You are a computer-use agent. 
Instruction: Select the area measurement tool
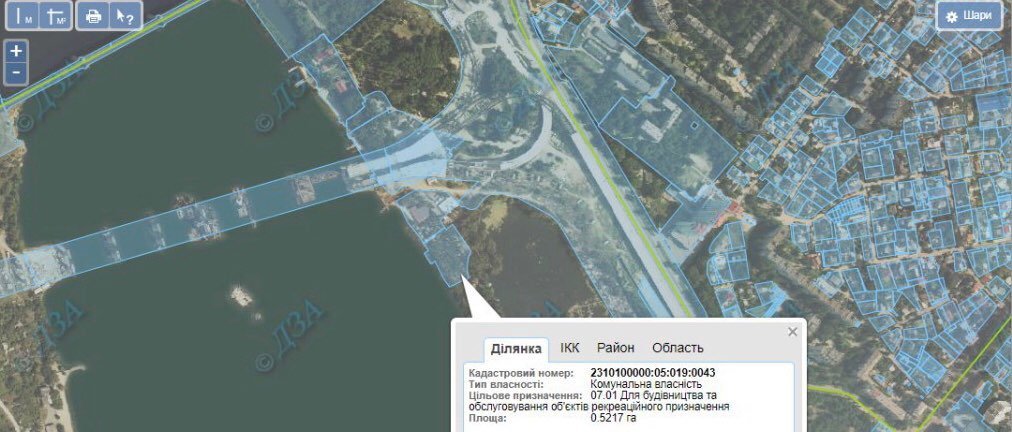point(56,15)
